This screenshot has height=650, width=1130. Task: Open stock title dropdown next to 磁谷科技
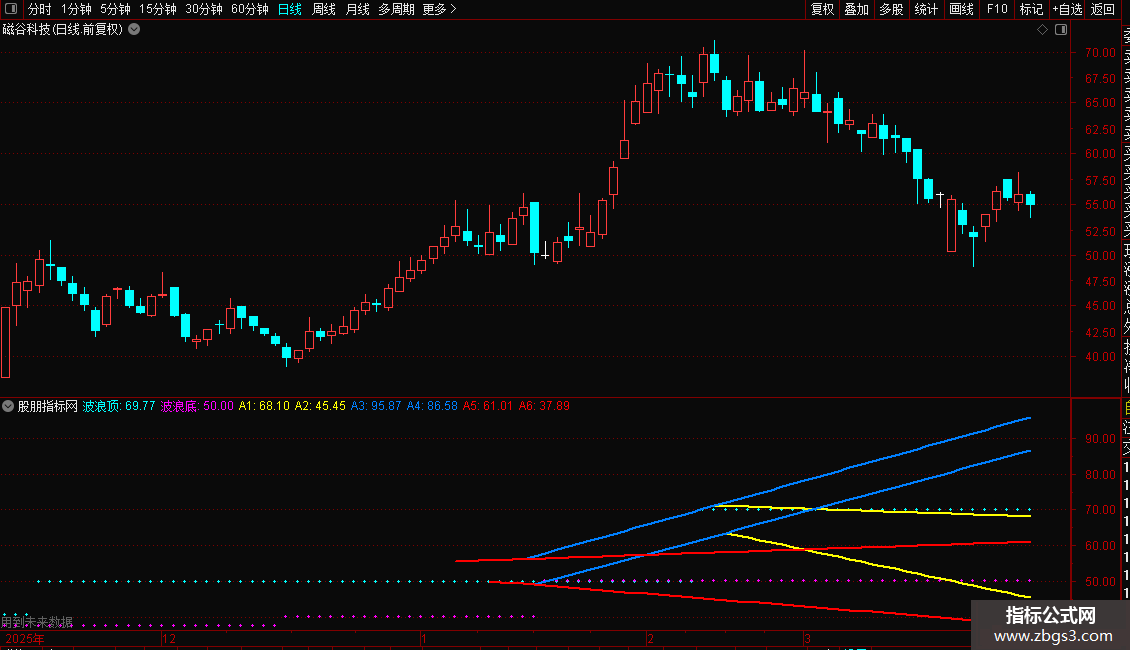[x=134, y=30]
